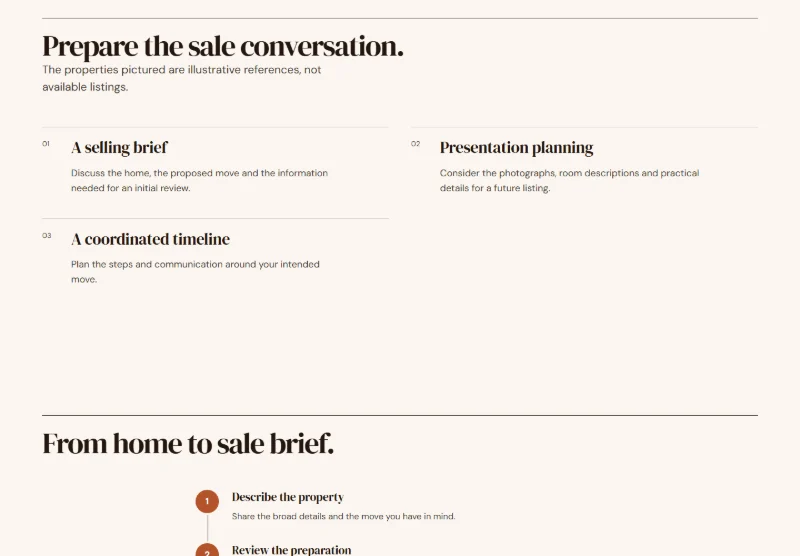Click 'Prepare the sale conversation.' heading
Viewport: 800px width, 556px height.
(x=223, y=46)
